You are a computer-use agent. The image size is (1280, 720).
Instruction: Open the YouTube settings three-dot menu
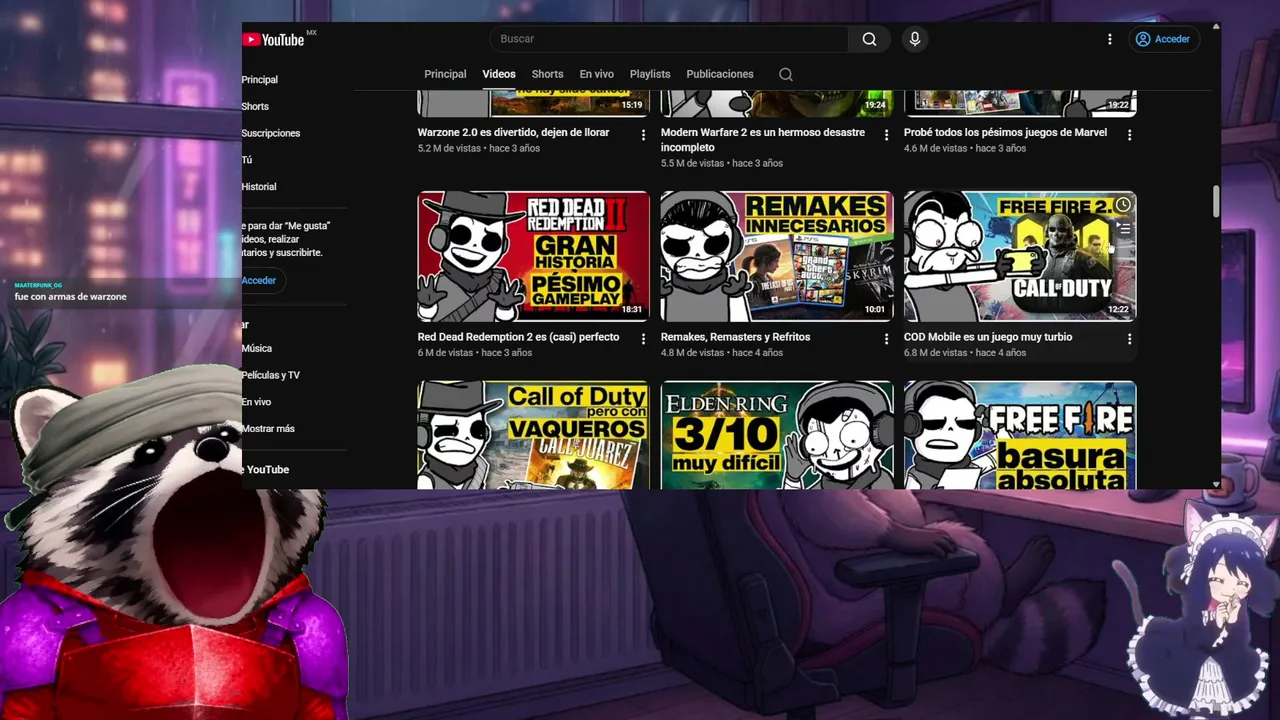(1109, 39)
